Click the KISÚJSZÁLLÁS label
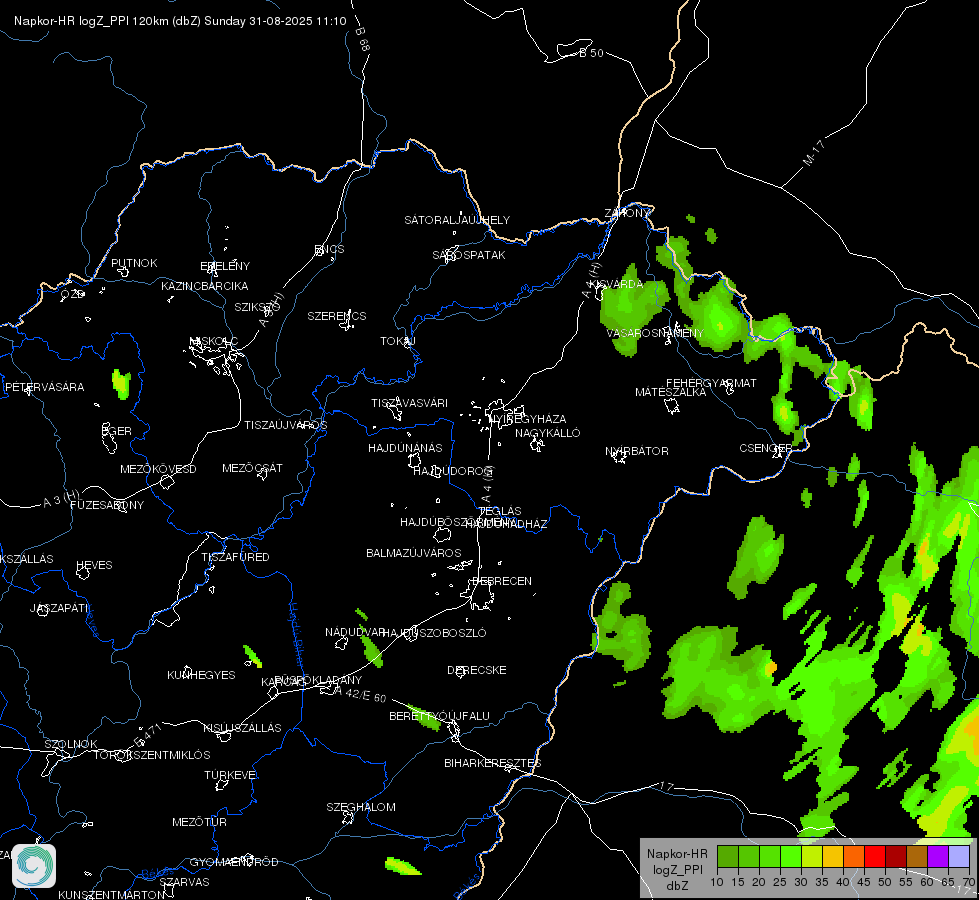This screenshot has height=900, width=979. tap(242, 728)
